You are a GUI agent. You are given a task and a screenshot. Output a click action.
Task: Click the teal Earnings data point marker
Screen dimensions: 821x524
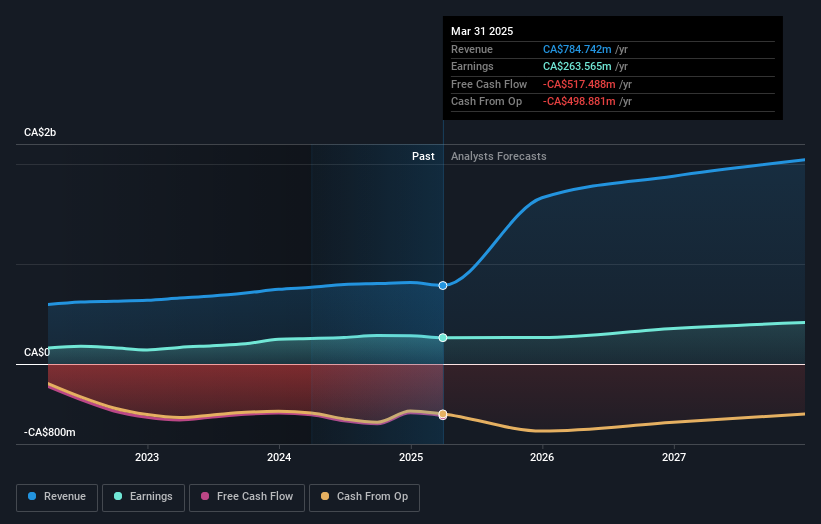click(x=443, y=338)
